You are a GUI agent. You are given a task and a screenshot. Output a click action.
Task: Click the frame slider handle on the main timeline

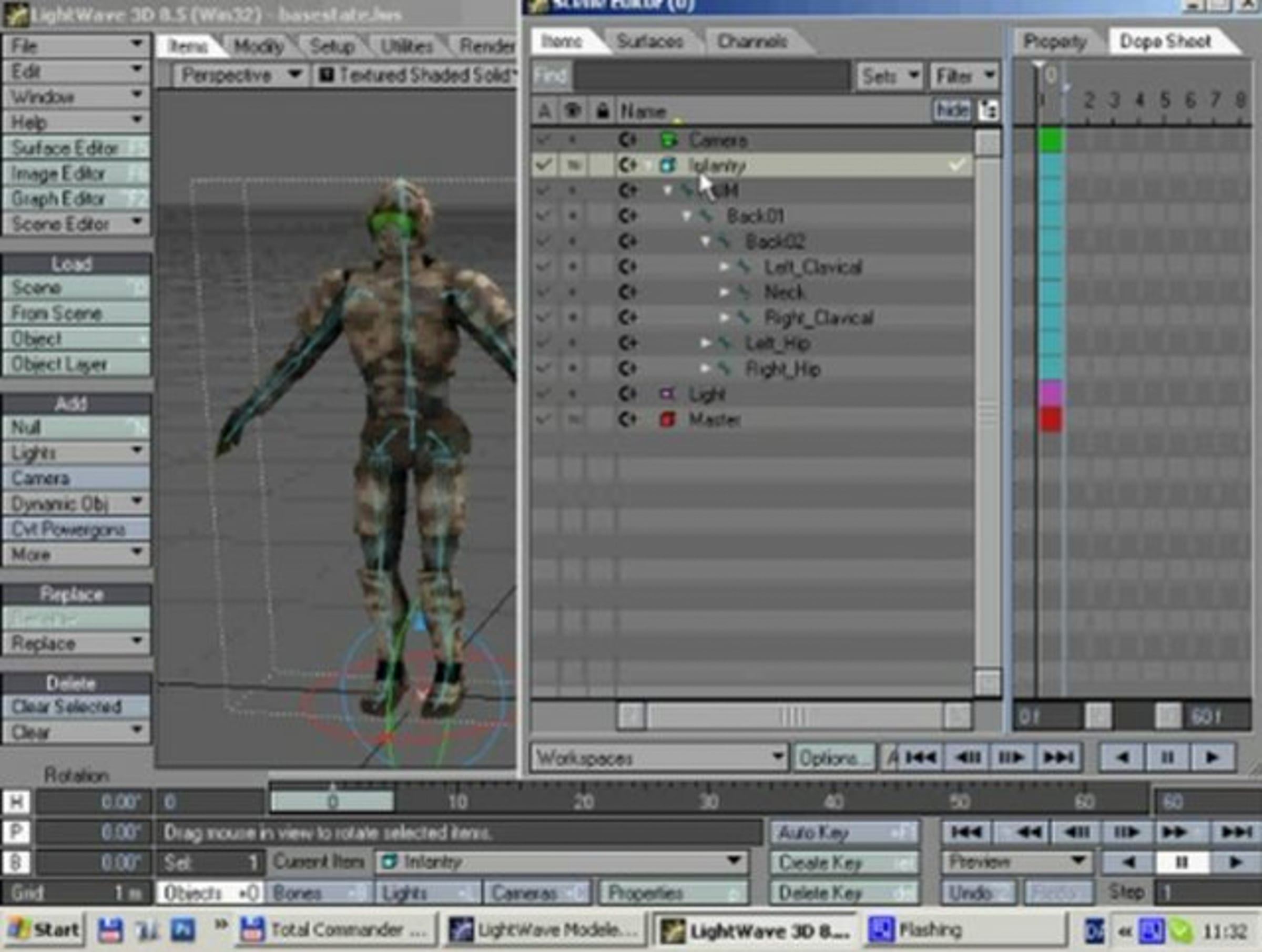coord(332,802)
